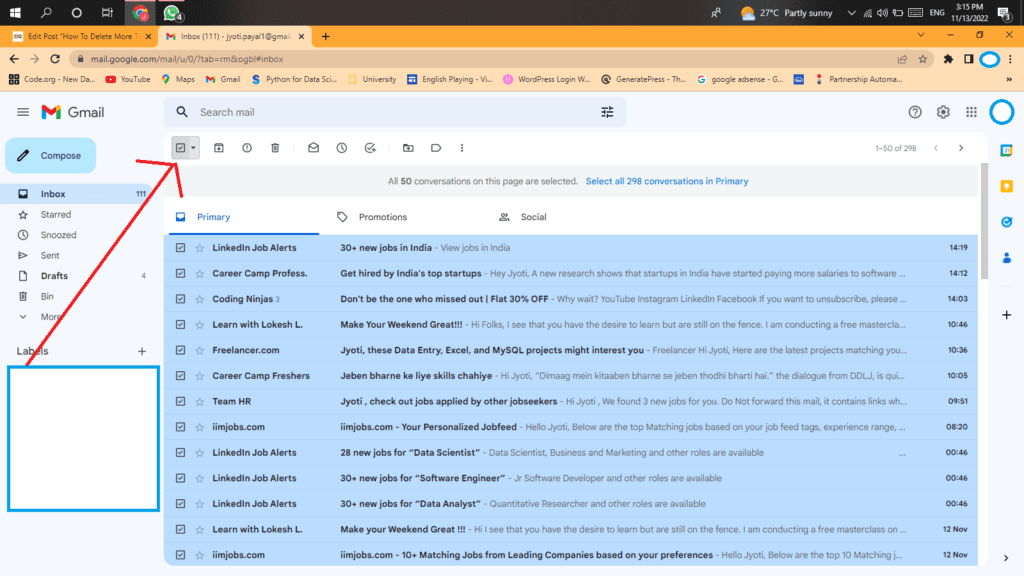The height and width of the screenshot is (576, 1024).
Task: Click the Add to Tasks icon
Action: [x=370, y=148]
